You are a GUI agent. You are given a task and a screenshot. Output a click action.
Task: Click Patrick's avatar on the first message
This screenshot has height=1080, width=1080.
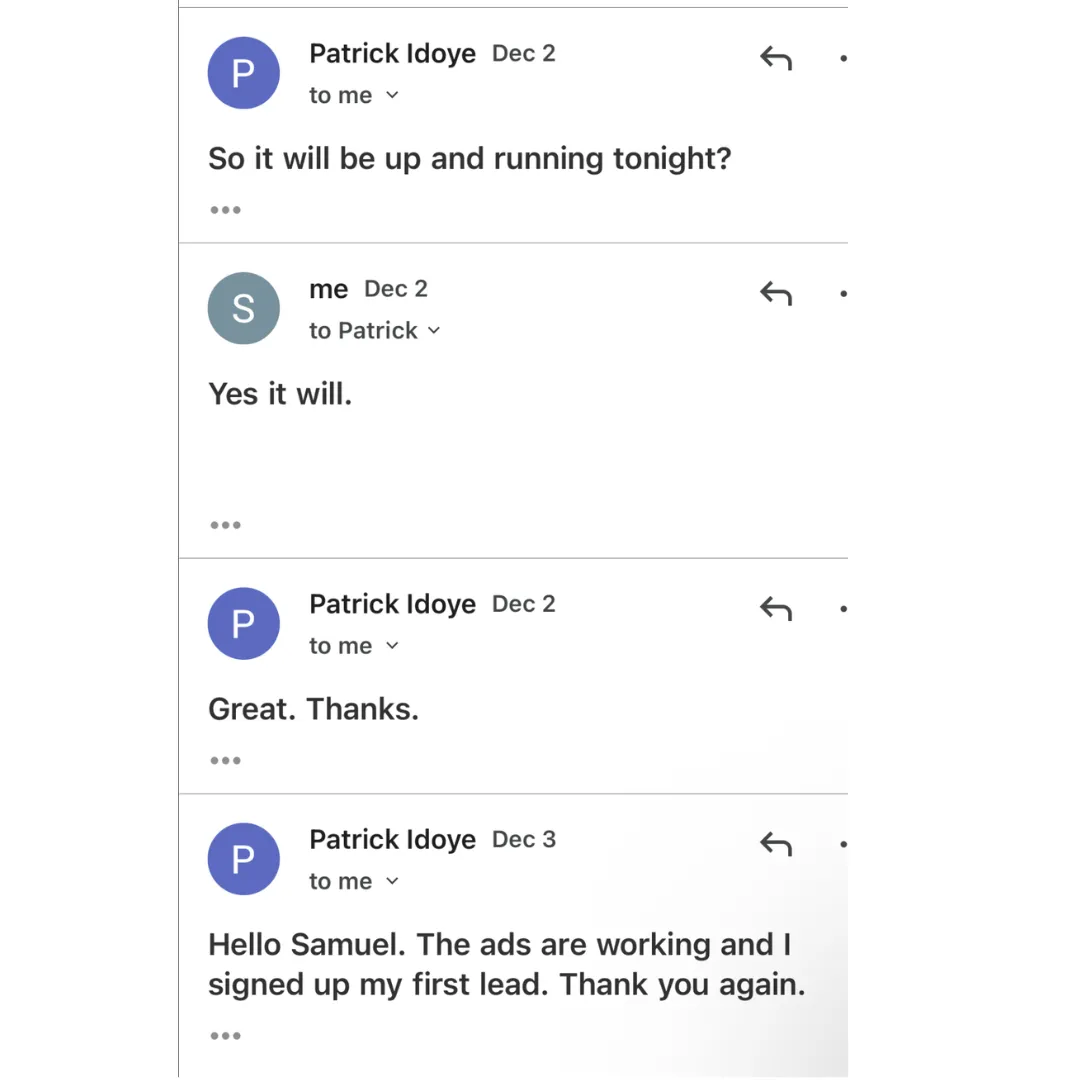pos(244,73)
